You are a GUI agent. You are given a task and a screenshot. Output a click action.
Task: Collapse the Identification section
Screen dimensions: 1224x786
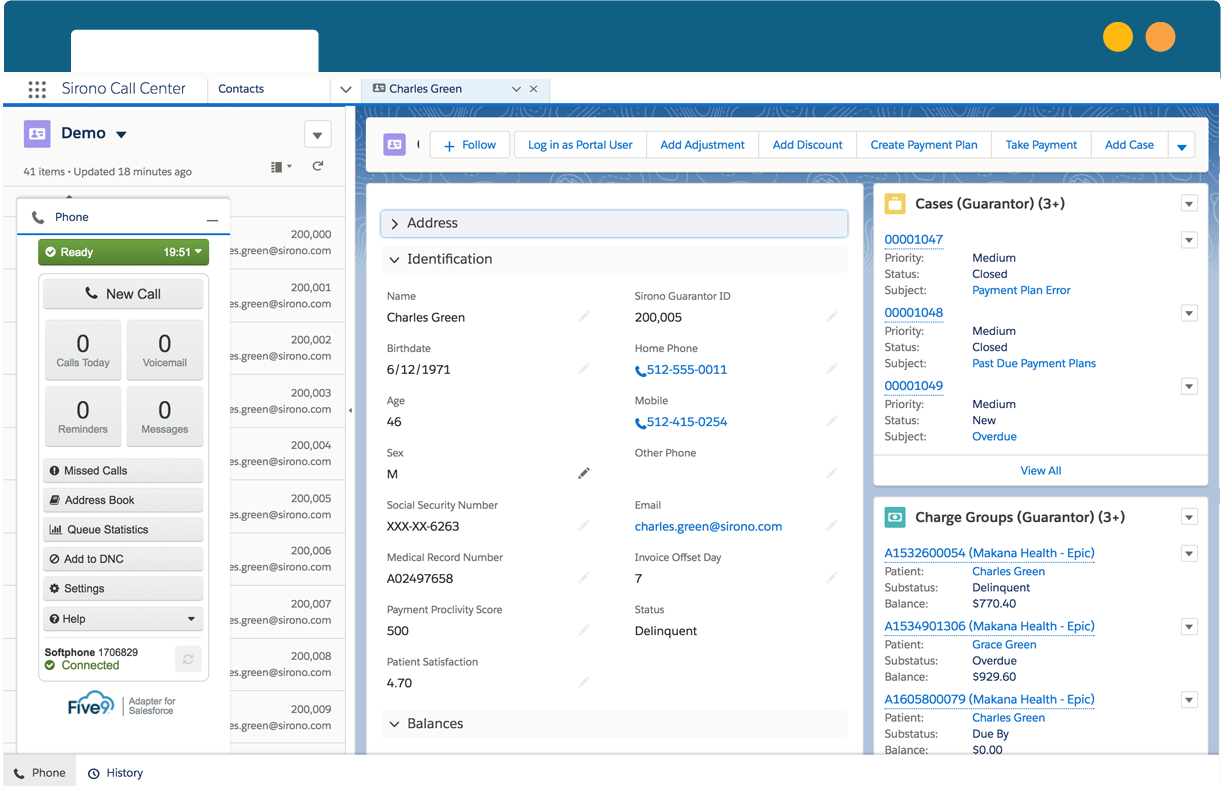tap(614, 259)
